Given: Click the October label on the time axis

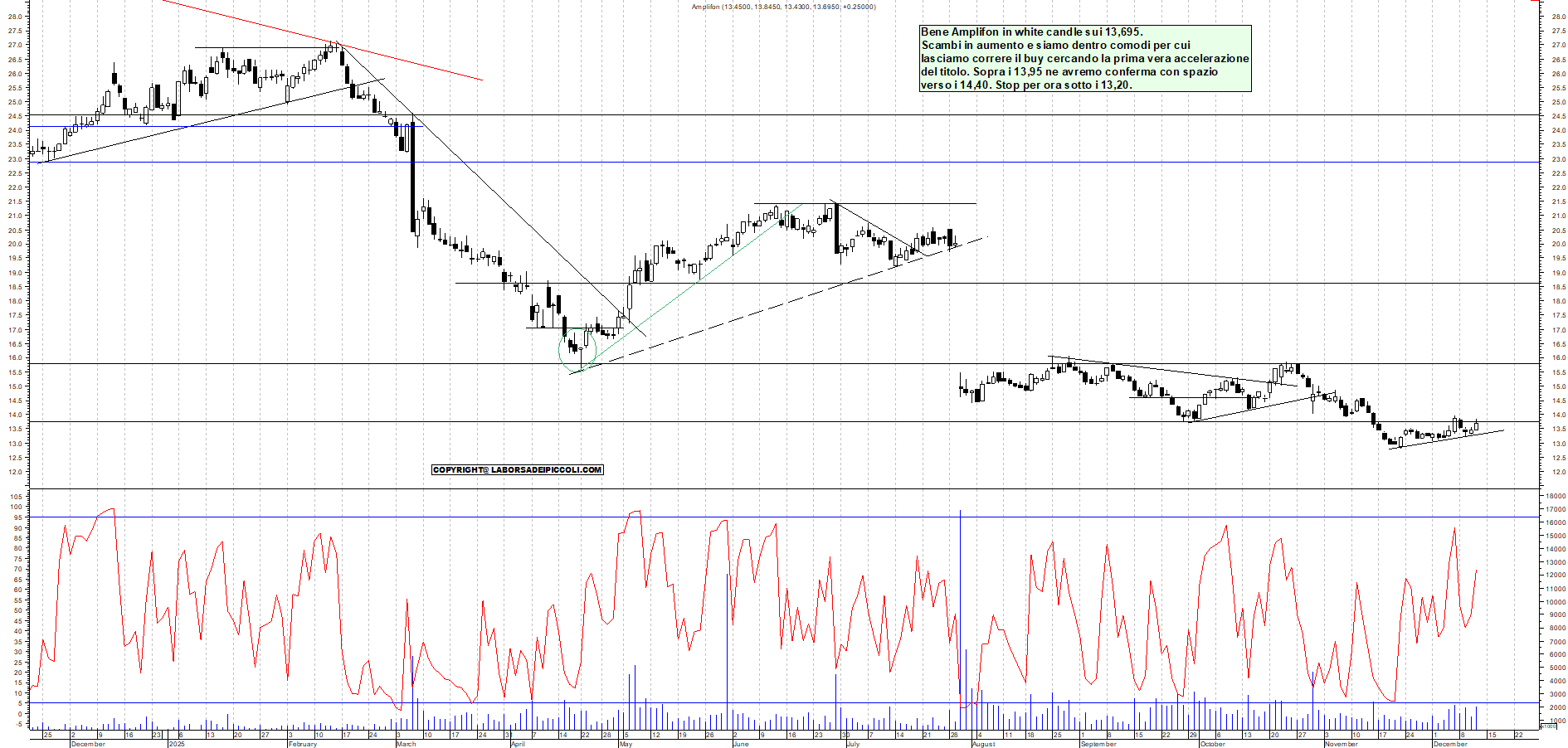Looking at the screenshot, I should 1212,744.
